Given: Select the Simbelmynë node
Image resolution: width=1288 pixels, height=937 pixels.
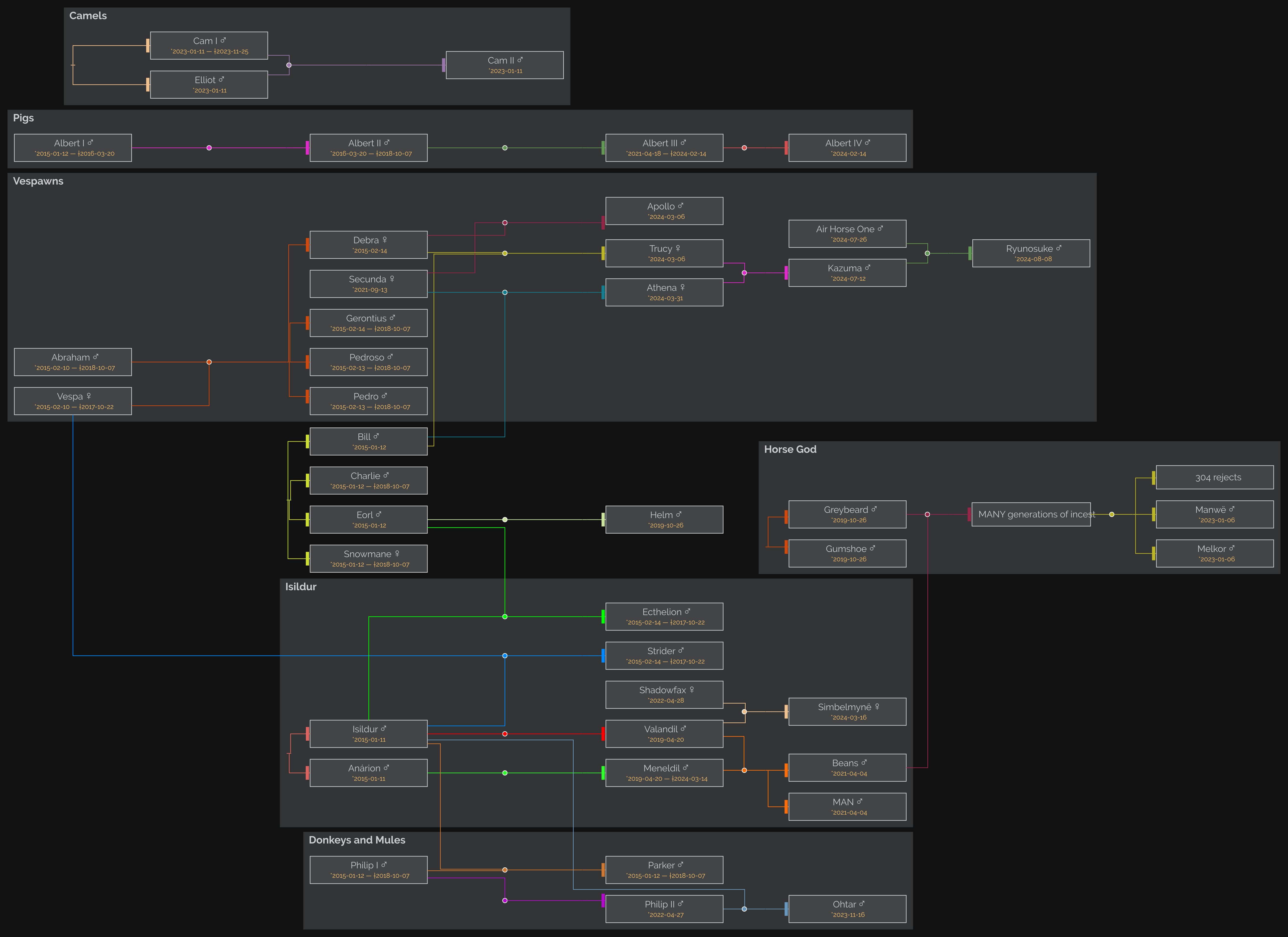Looking at the screenshot, I should click(x=847, y=712).
